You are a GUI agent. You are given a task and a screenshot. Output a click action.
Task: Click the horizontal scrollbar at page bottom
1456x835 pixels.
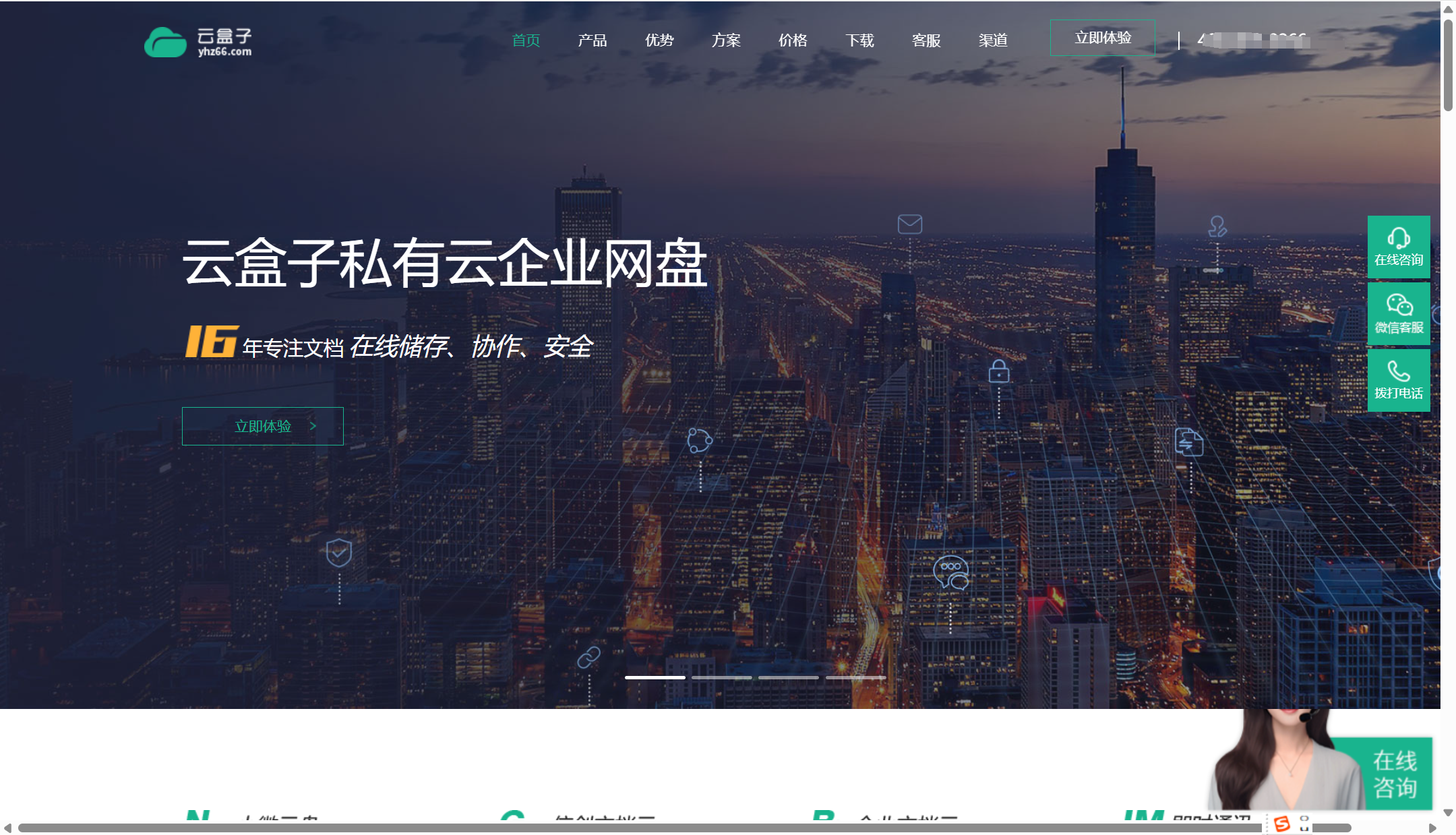pyautogui.click(x=674, y=828)
